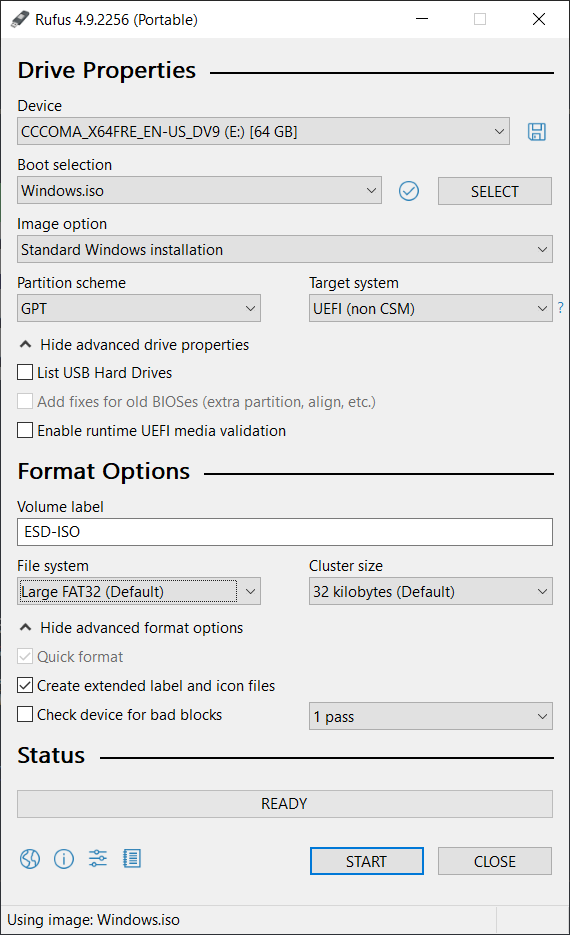
Task: Open the File system Large FAT32 dropdown
Action: click(x=138, y=592)
